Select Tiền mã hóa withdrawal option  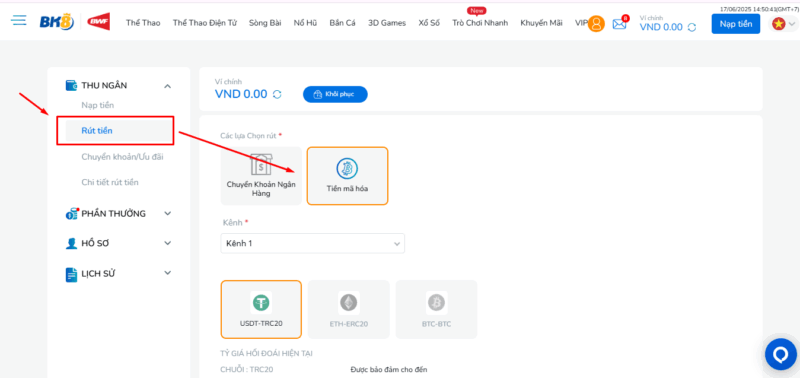tap(347, 176)
